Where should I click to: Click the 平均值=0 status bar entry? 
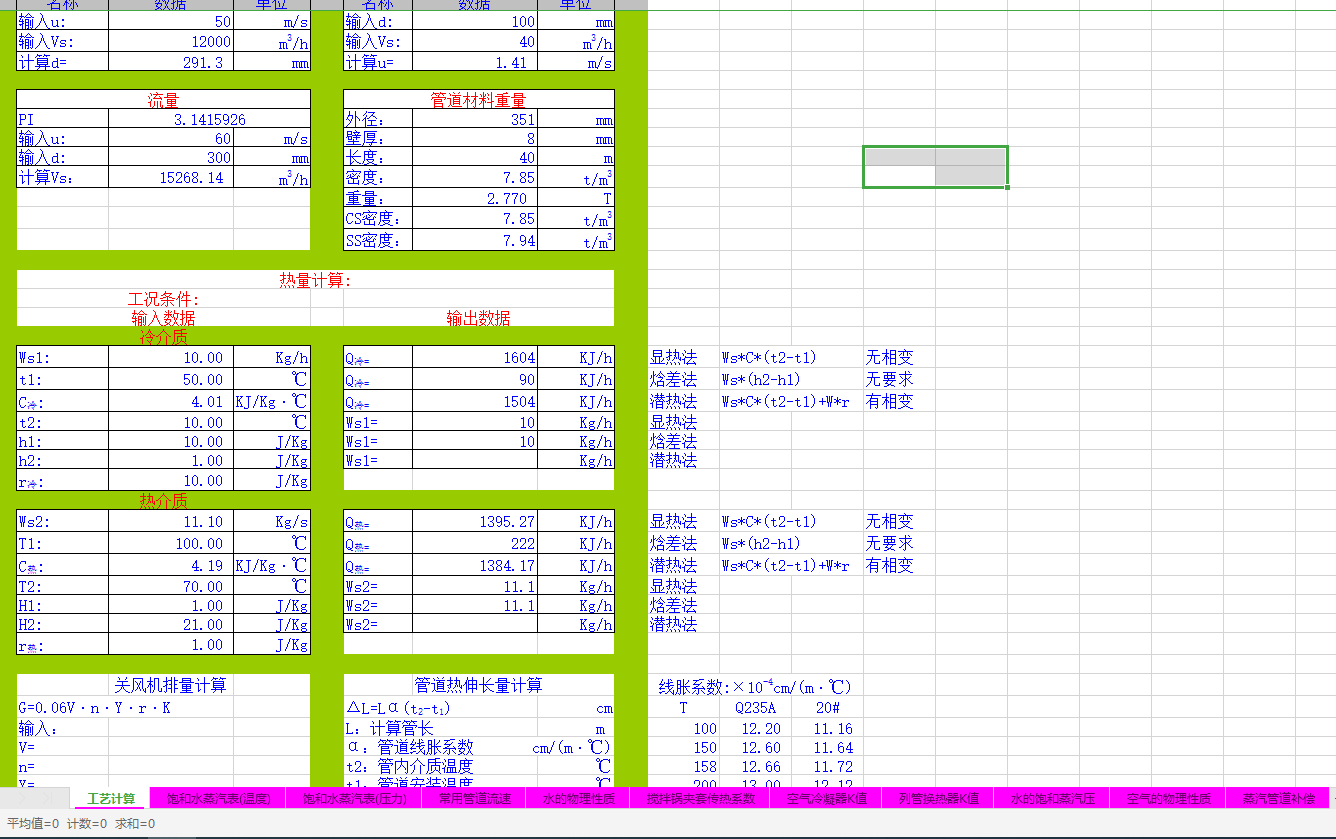point(33,824)
